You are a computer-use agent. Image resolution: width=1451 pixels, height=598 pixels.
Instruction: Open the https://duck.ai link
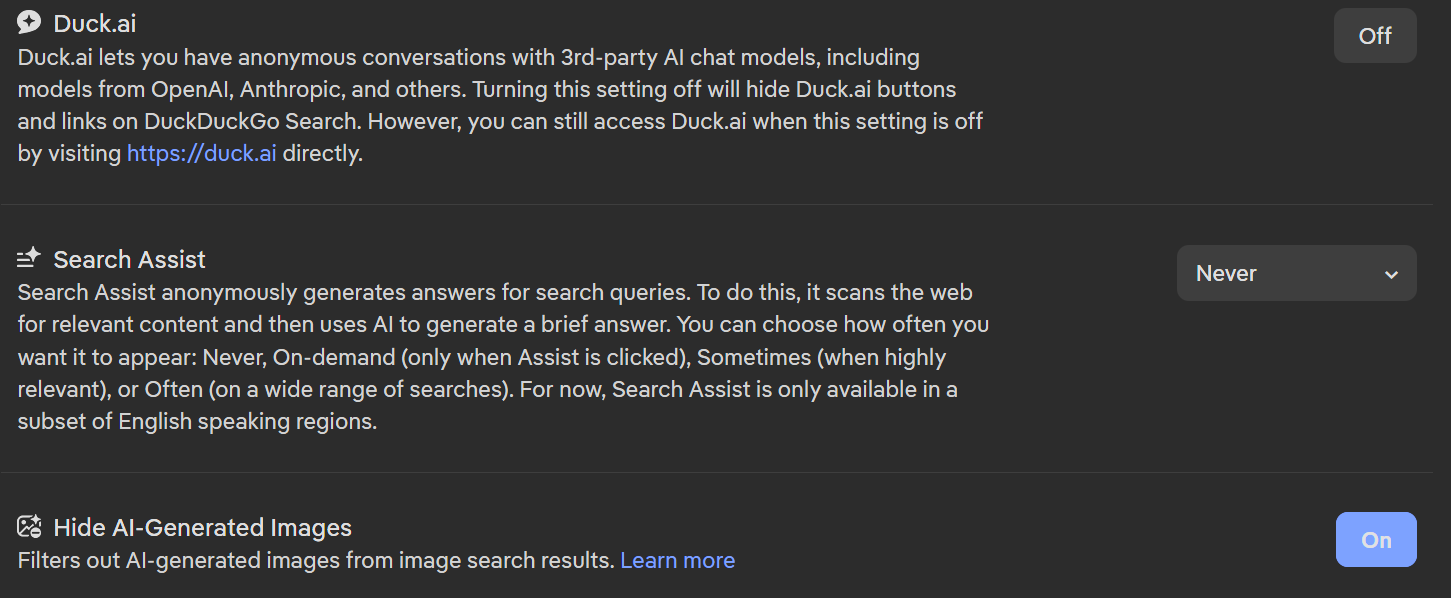click(x=201, y=154)
